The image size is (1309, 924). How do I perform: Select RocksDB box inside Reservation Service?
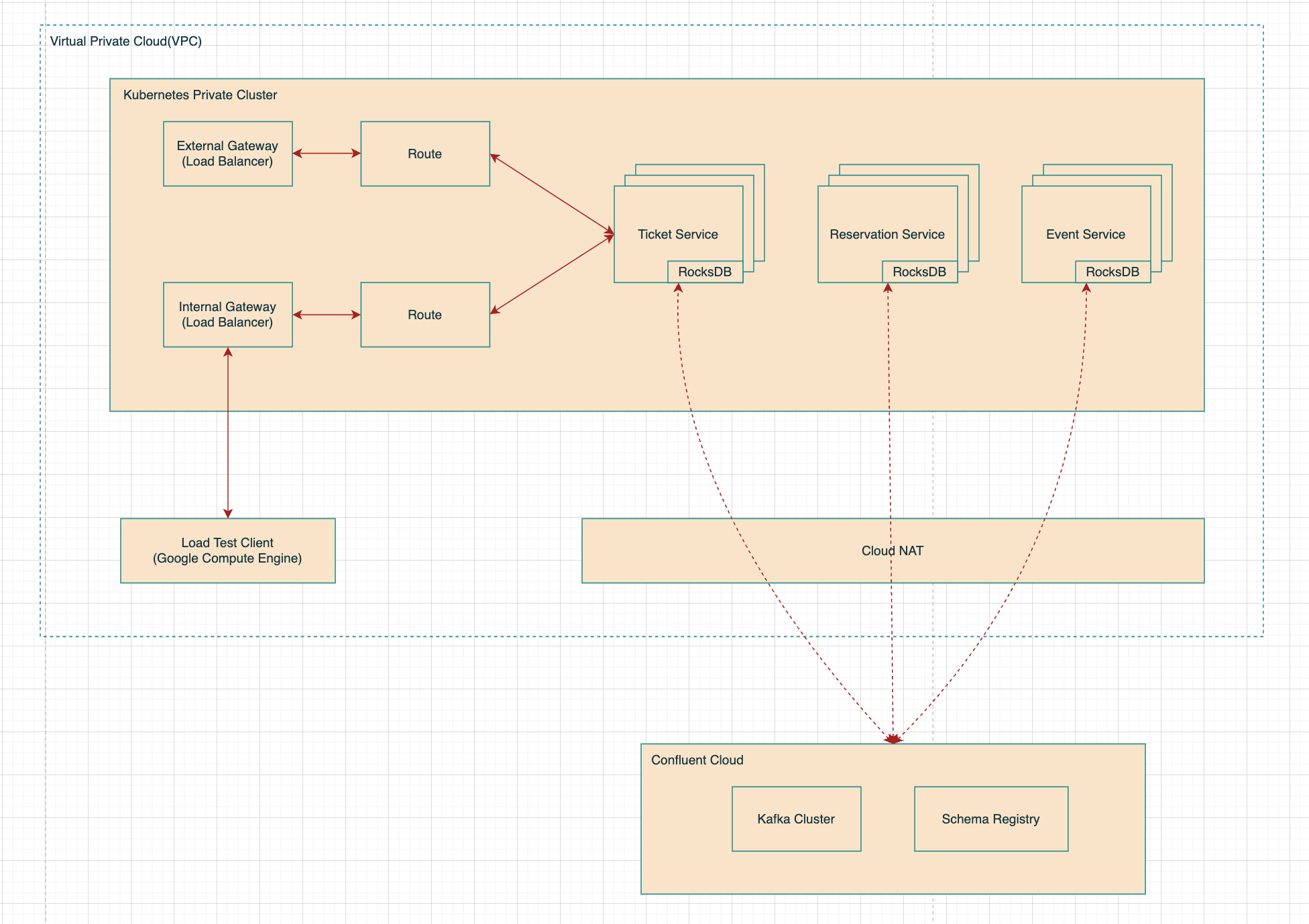point(919,272)
